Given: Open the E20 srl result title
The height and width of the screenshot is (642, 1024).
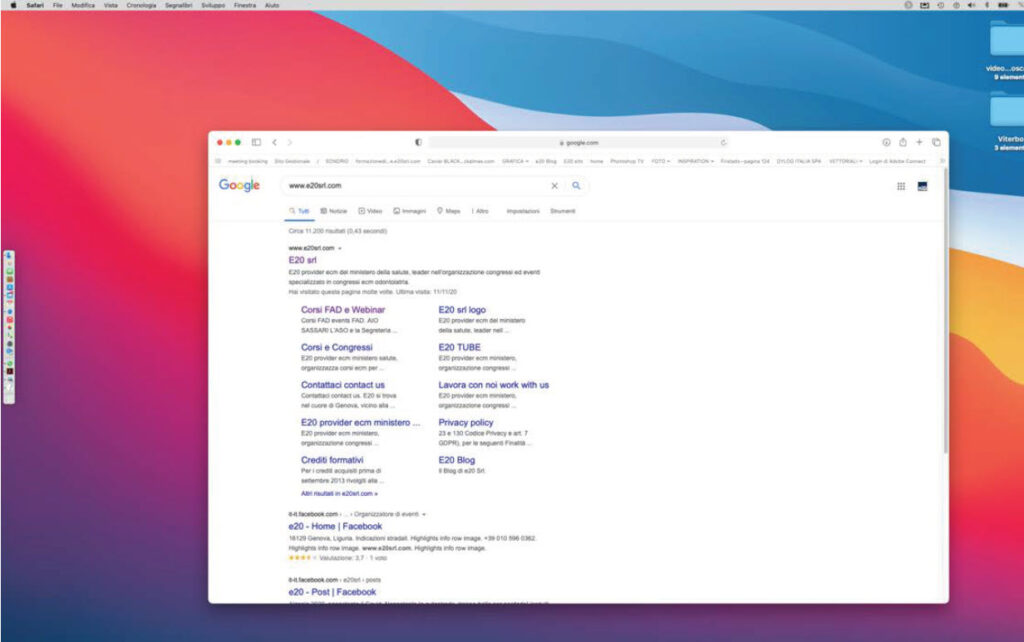Looking at the screenshot, I should (x=302, y=260).
